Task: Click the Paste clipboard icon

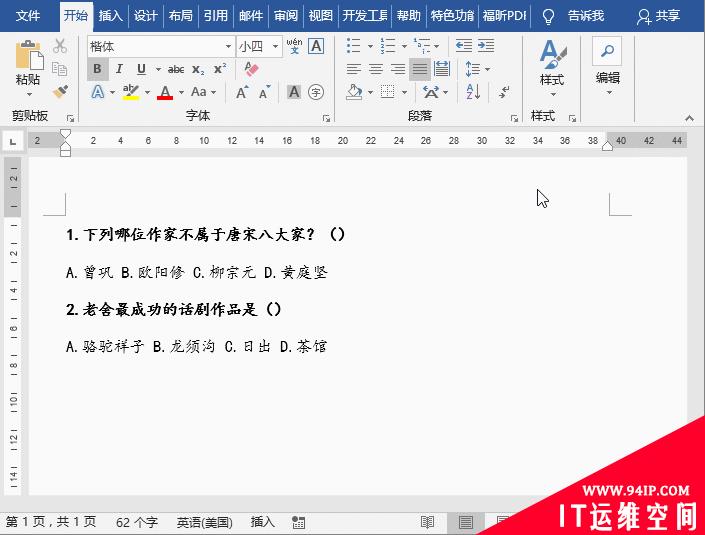Action: click(x=29, y=56)
